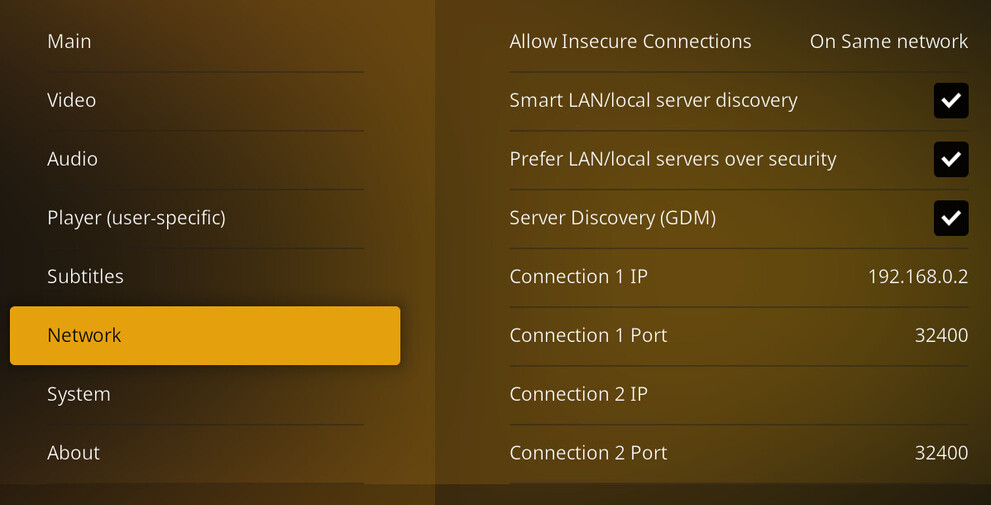Toggle Smart LAN/local server discovery checkbox
This screenshot has height=505, width=991.
[950, 100]
